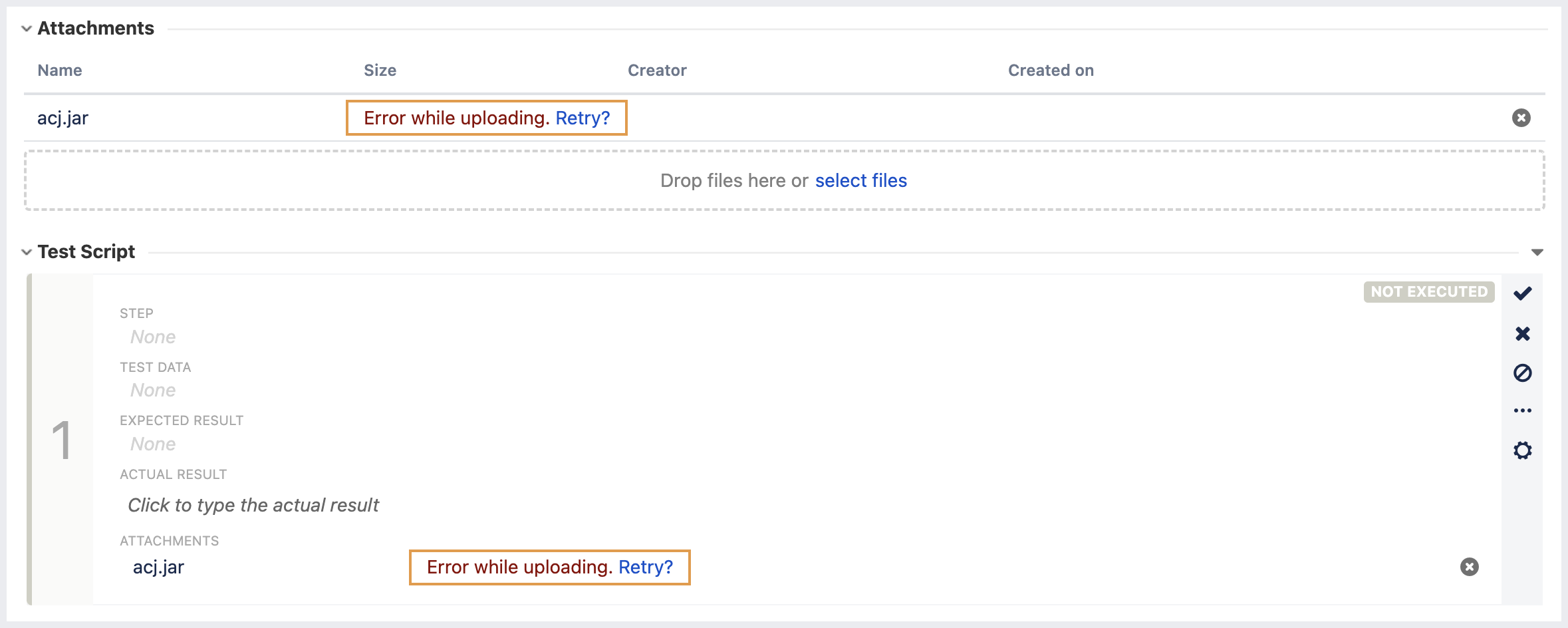The width and height of the screenshot is (1568, 628).
Task: Click the Created on column header
Action: pos(1051,71)
